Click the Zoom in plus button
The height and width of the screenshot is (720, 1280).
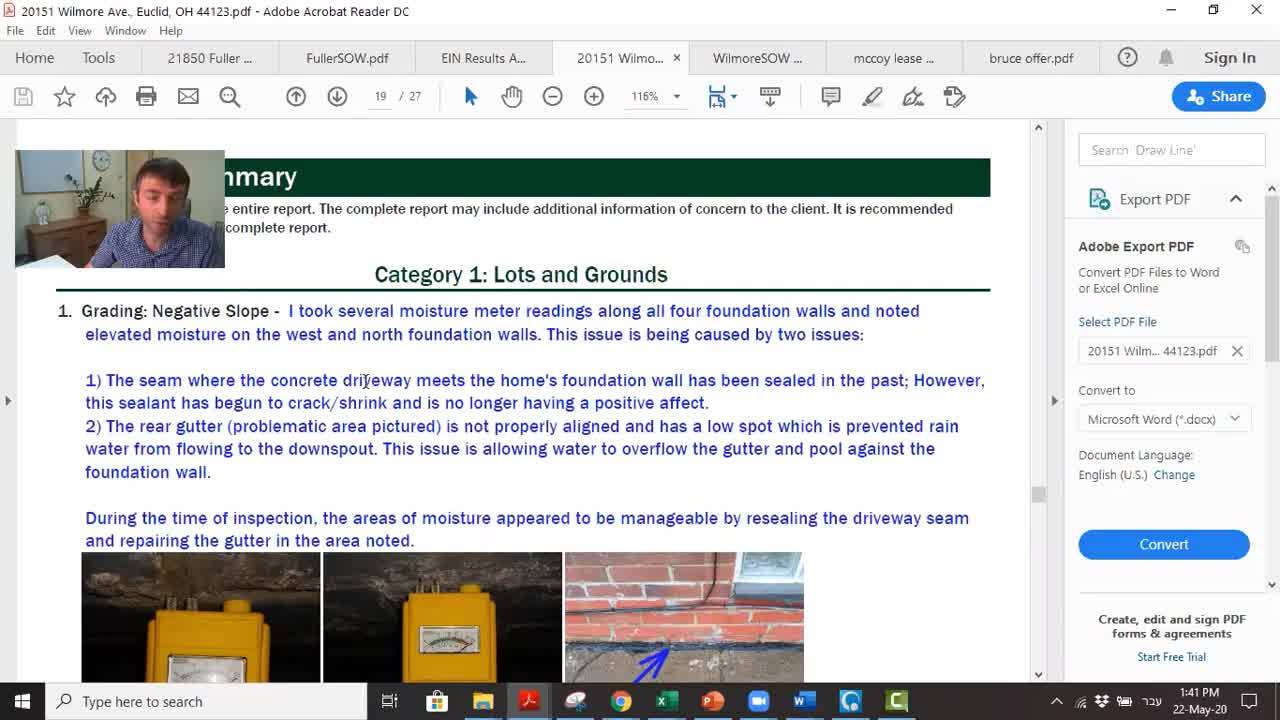pyautogui.click(x=594, y=97)
